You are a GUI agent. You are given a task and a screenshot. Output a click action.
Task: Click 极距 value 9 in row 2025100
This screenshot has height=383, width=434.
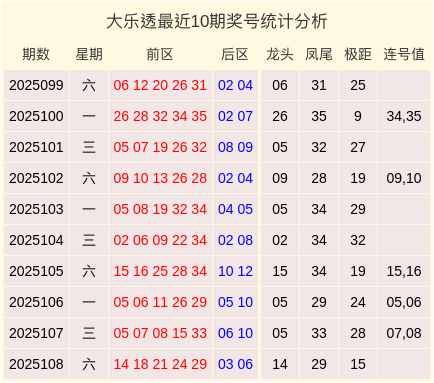[x=358, y=116]
